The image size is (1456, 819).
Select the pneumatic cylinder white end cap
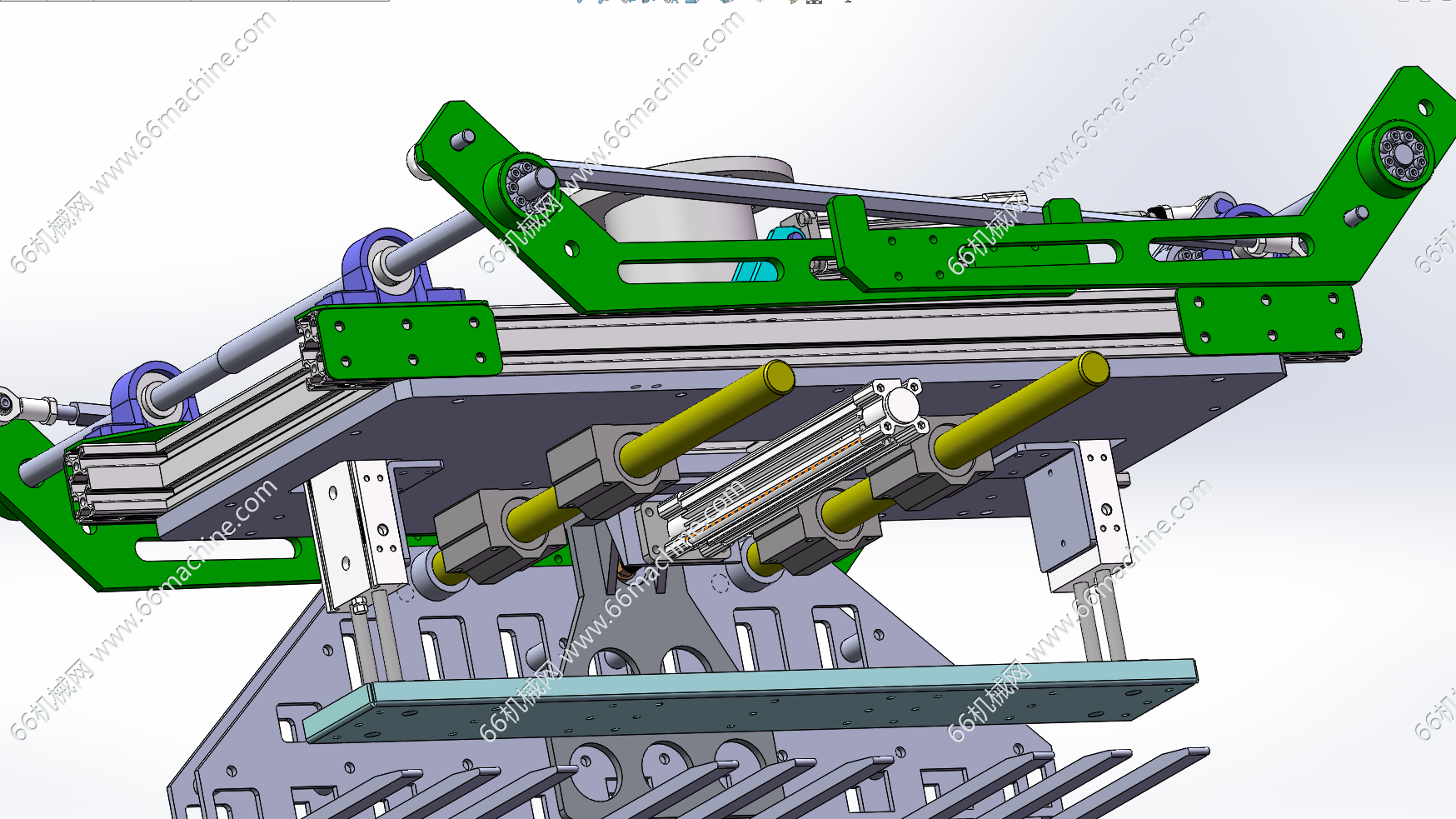click(x=901, y=405)
